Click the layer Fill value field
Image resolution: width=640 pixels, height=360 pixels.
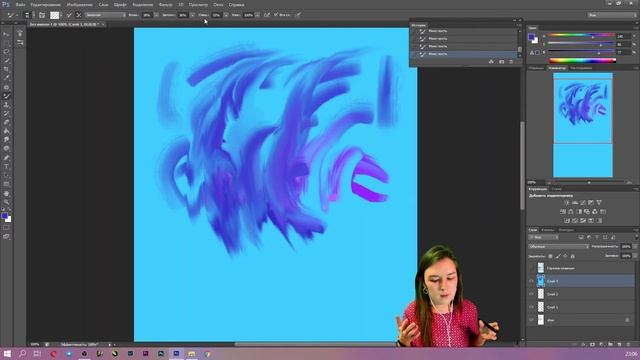point(625,256)
